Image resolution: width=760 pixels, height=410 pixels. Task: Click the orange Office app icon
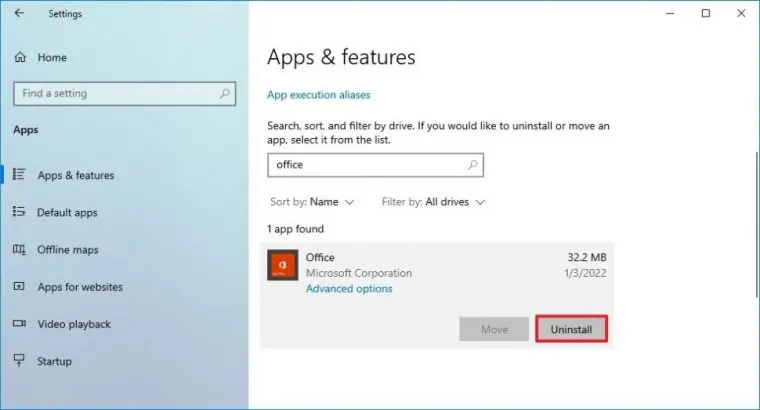click(x=281, y=264)
